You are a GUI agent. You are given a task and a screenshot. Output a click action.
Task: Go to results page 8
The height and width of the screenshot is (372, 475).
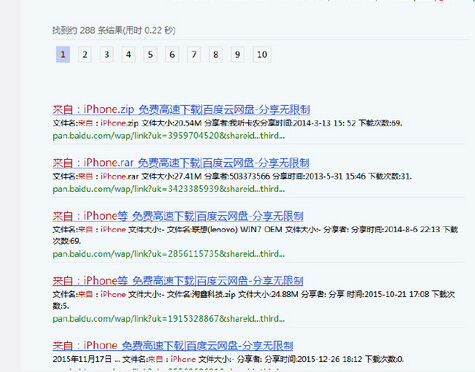point(216,54)
